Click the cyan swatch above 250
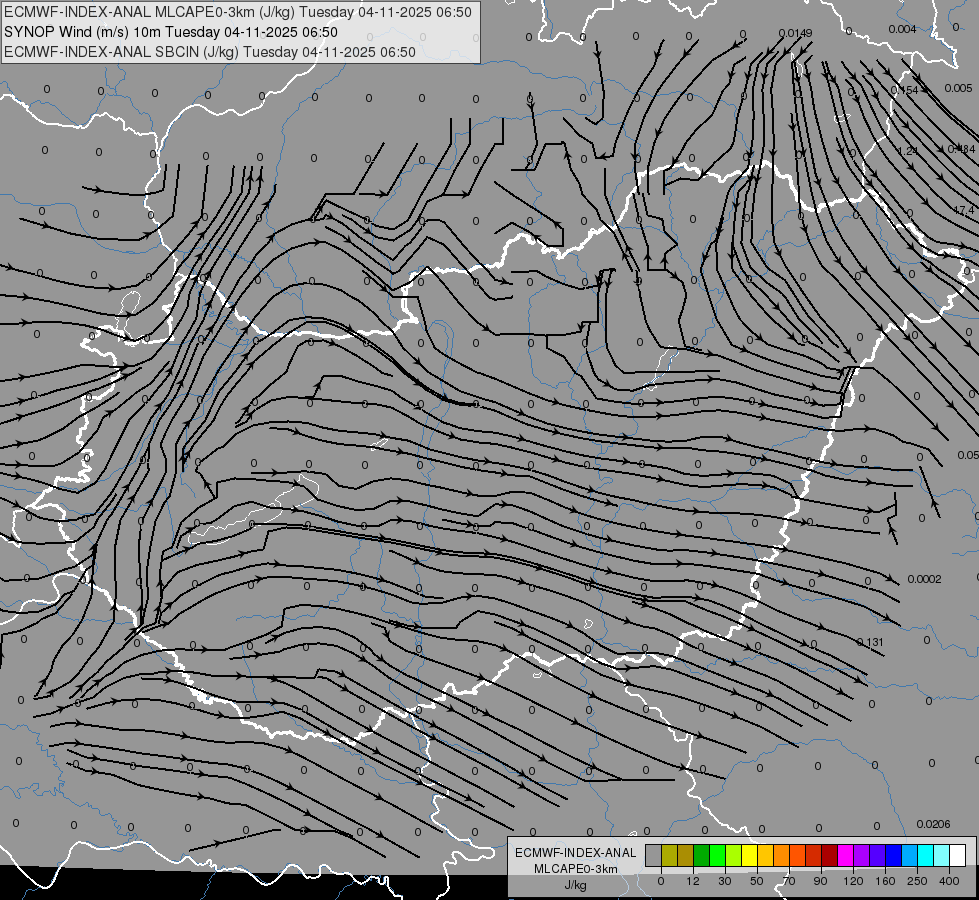The width and height of the screenshot is (979, 900). coord(925,855)
